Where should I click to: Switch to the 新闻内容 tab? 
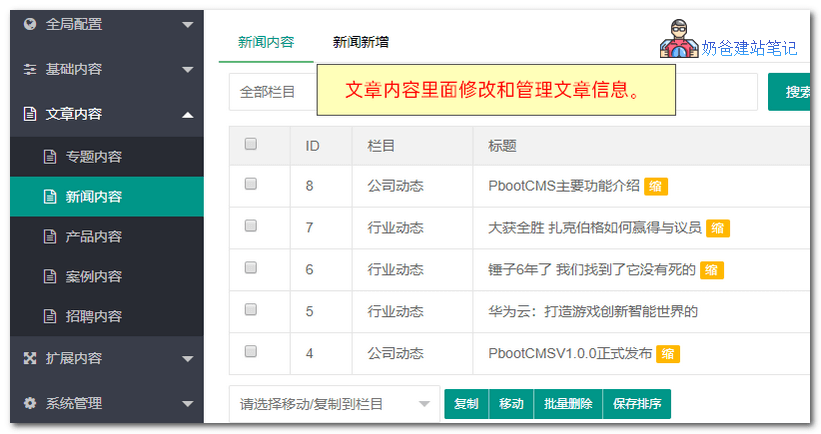(266, 42)
